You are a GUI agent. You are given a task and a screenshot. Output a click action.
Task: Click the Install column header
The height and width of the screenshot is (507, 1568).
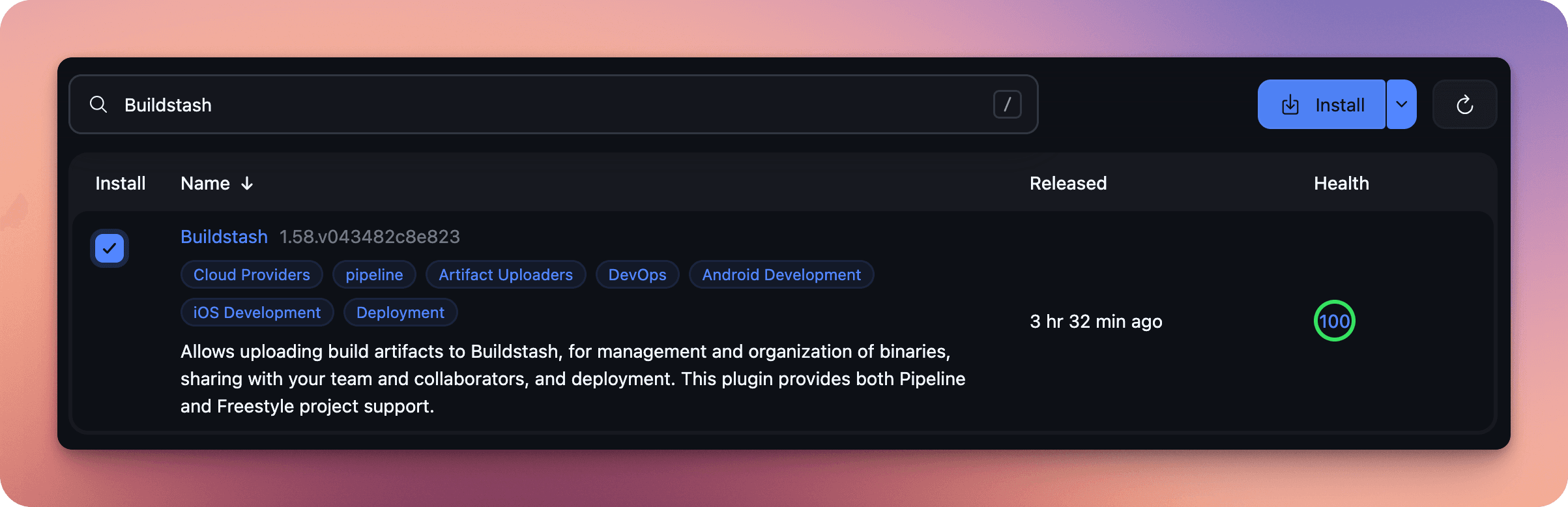pyautogui.click(x=121, y=183)
